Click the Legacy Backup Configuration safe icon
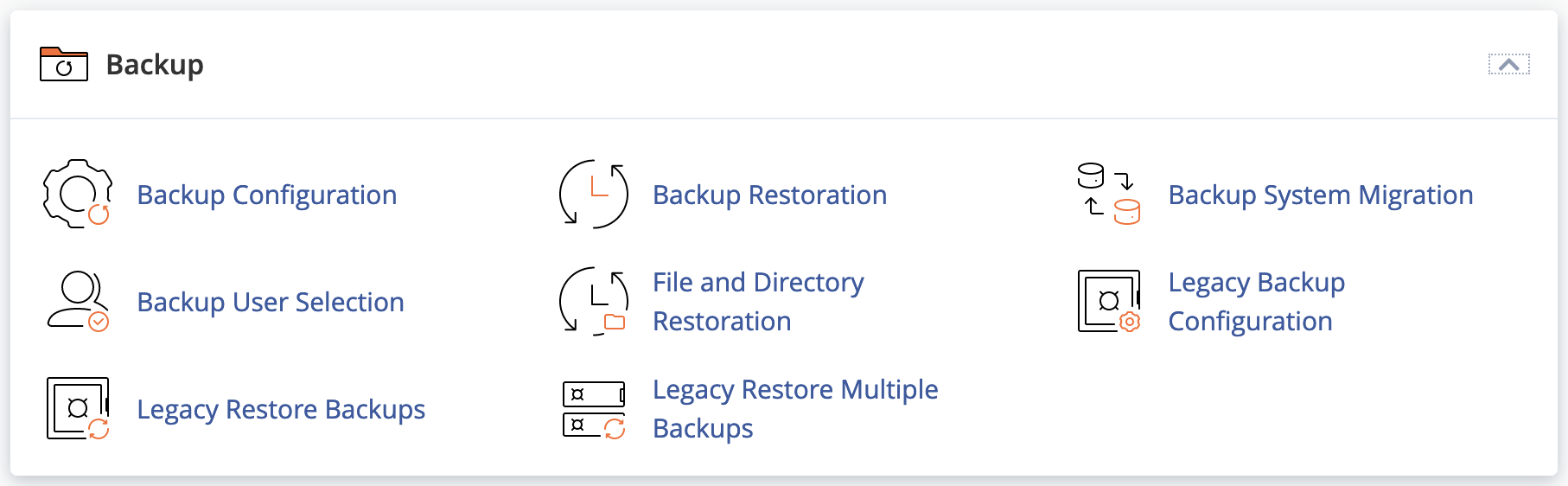Screen dimensions: 1568x486 point(1109,301)
